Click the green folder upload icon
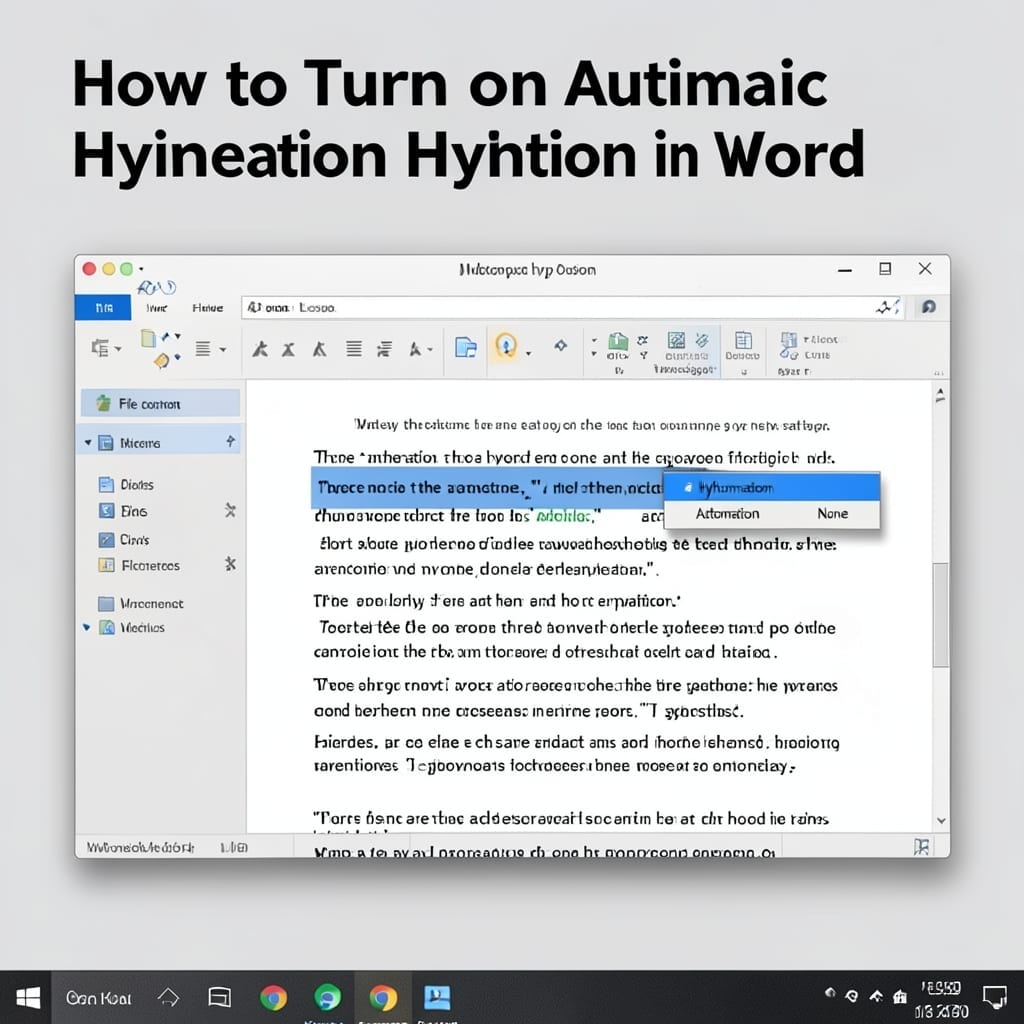 pos(617,342)
